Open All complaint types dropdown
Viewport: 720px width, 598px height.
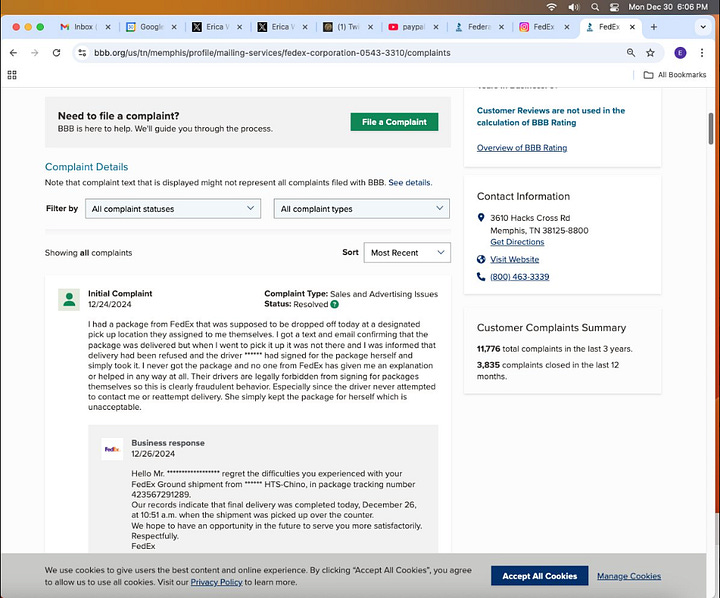(362, 209)
